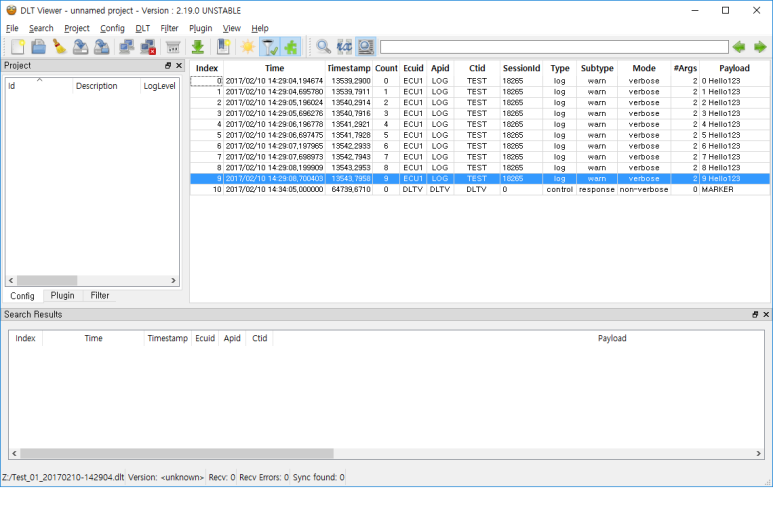Toggle the regular expression search button
The image size is (773, 521).
pyautogui.click(x=344, y=47)
